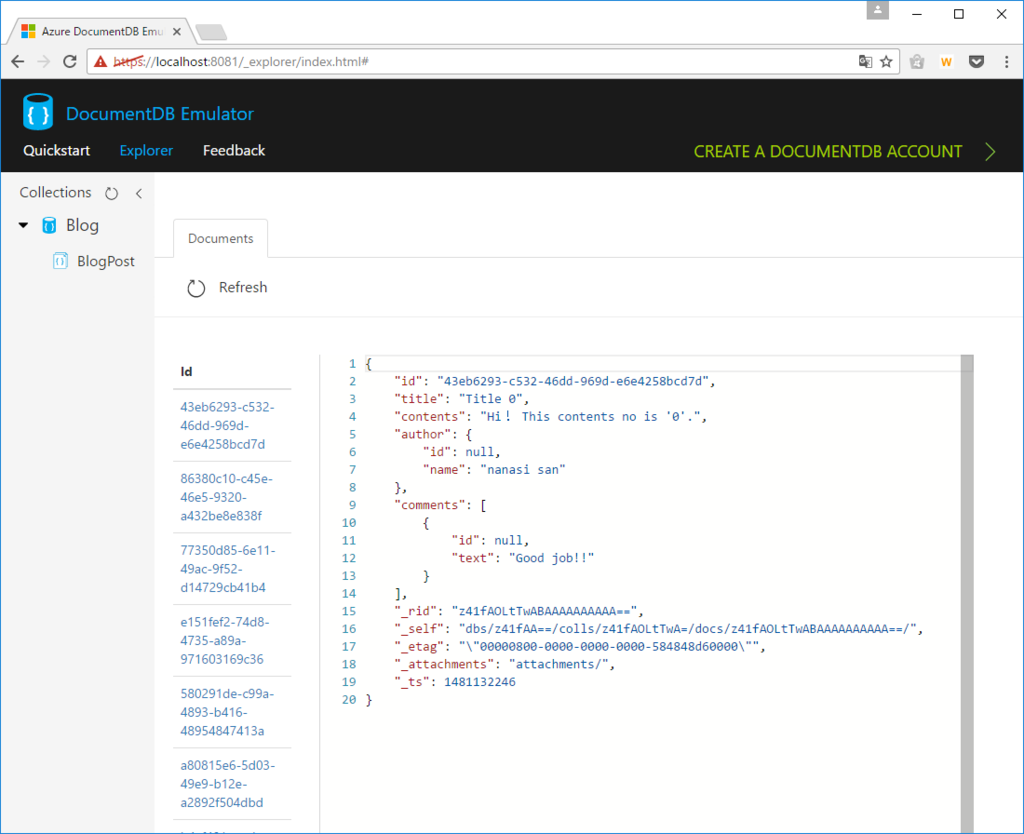The width and height of the screenshot is (1024, 834).
Task: Select the Explorer menu item
Action: (145, 150)
